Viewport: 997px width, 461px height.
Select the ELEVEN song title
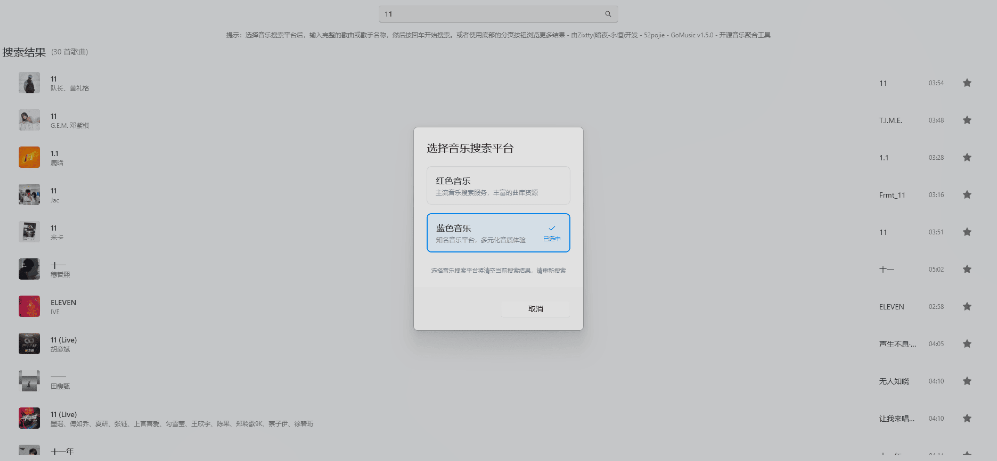pyautogui.click(x=63, y=302)
